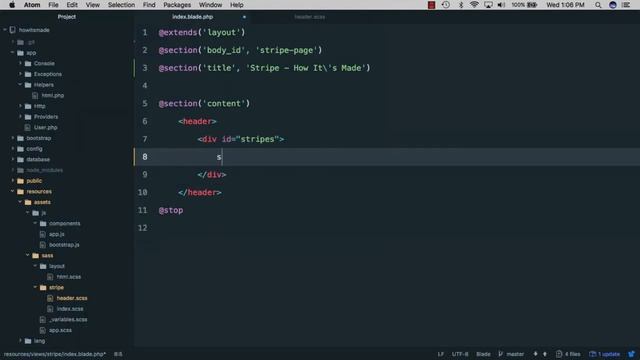Collapse the howitsmade project root
The height and width of the screenshot is (360, 640).
tap(5, 30)
